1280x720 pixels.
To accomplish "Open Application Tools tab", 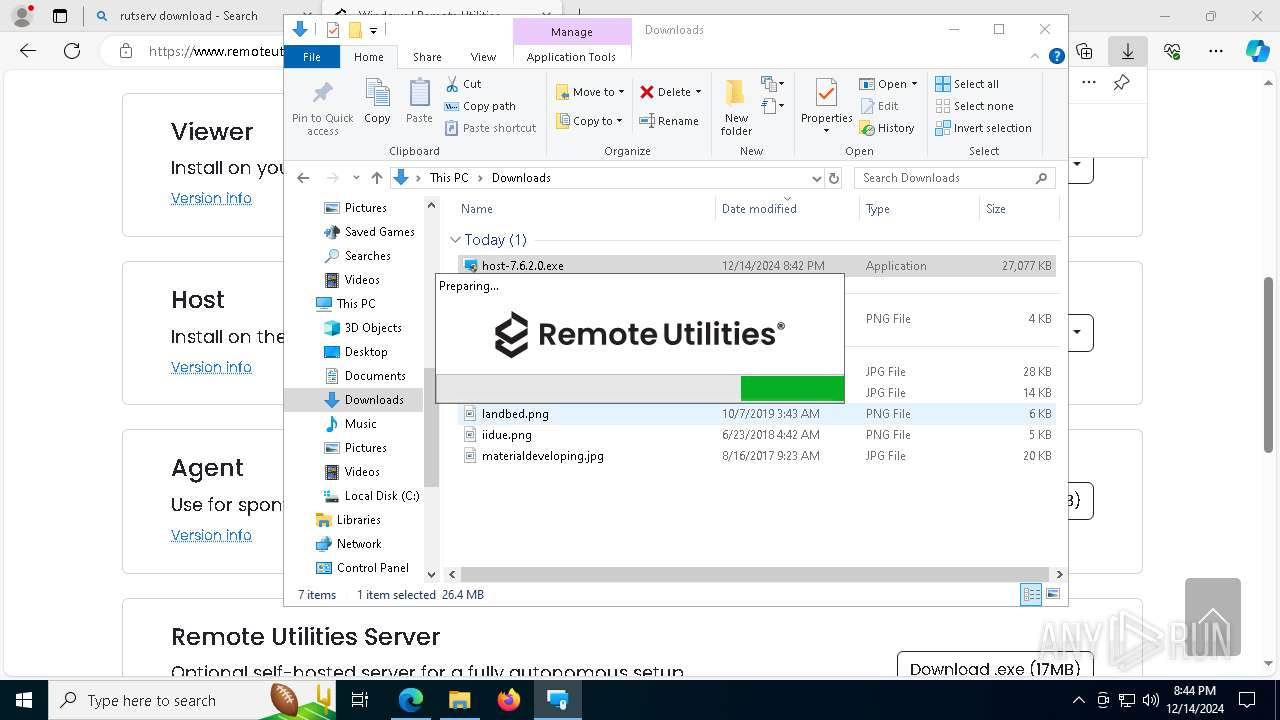I will pos(571,57).
